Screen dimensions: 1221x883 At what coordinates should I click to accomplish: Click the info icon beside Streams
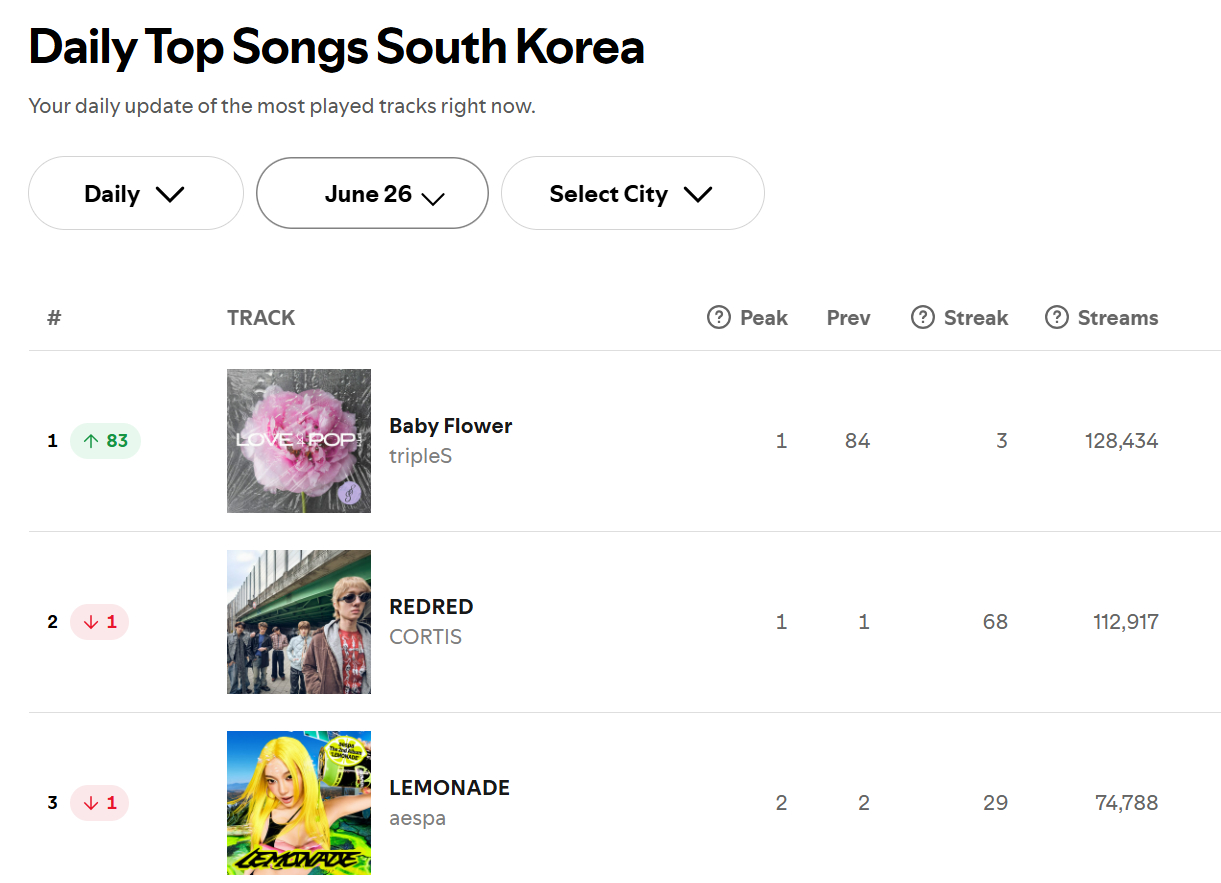1056,318
